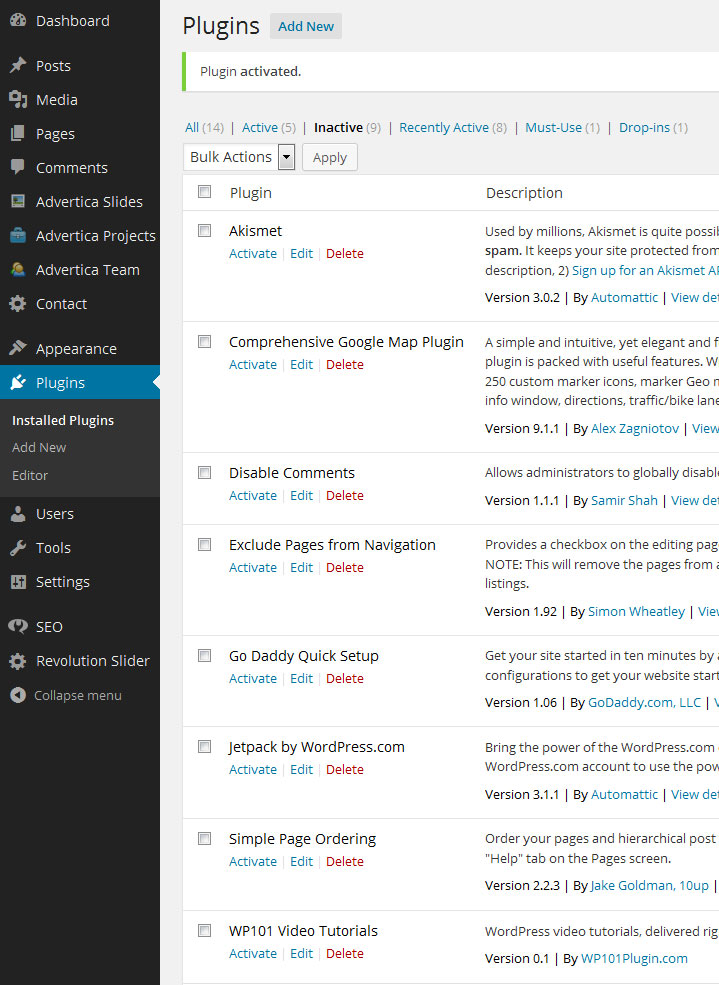Click 'Version 9.1.1' text

(x=522, y=428)
